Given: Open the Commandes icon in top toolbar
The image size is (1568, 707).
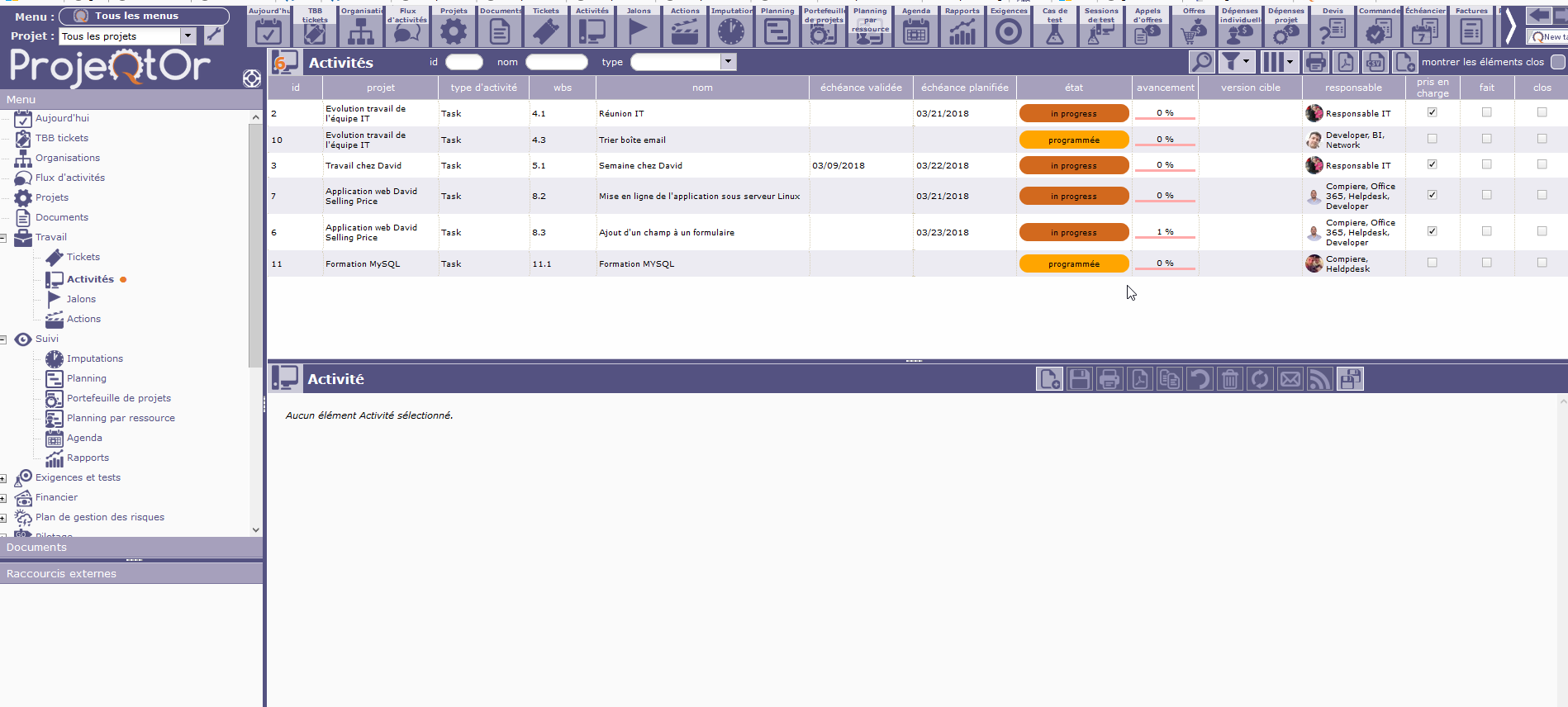Looking at the screenshot, I should point(1379,26).
